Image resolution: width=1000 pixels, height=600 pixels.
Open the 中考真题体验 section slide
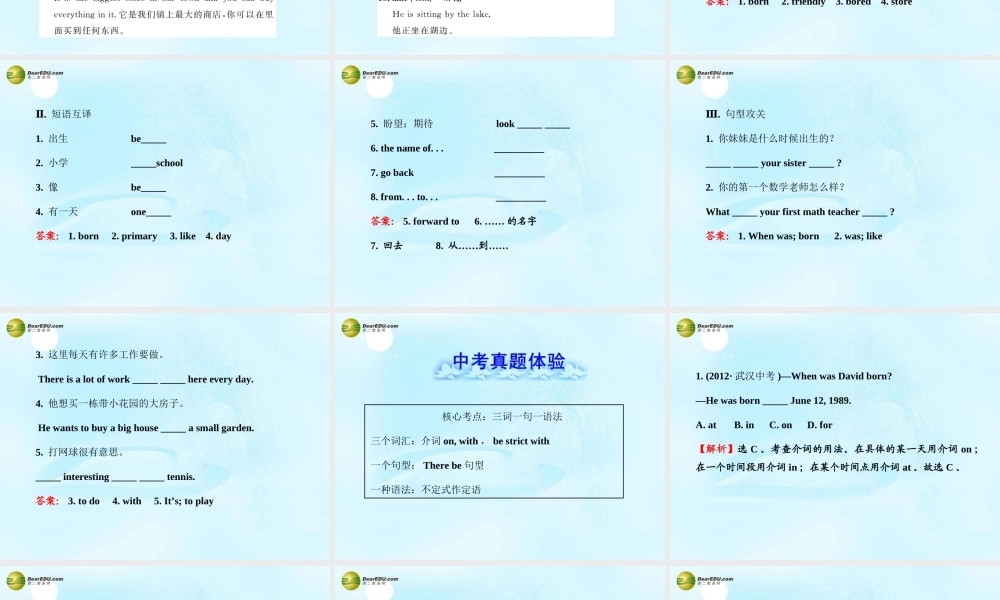pyautogui.click(x=510, y=363)
